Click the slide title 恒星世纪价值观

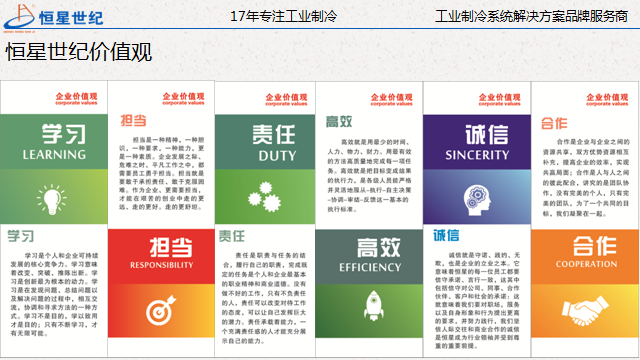coord(79,52)
